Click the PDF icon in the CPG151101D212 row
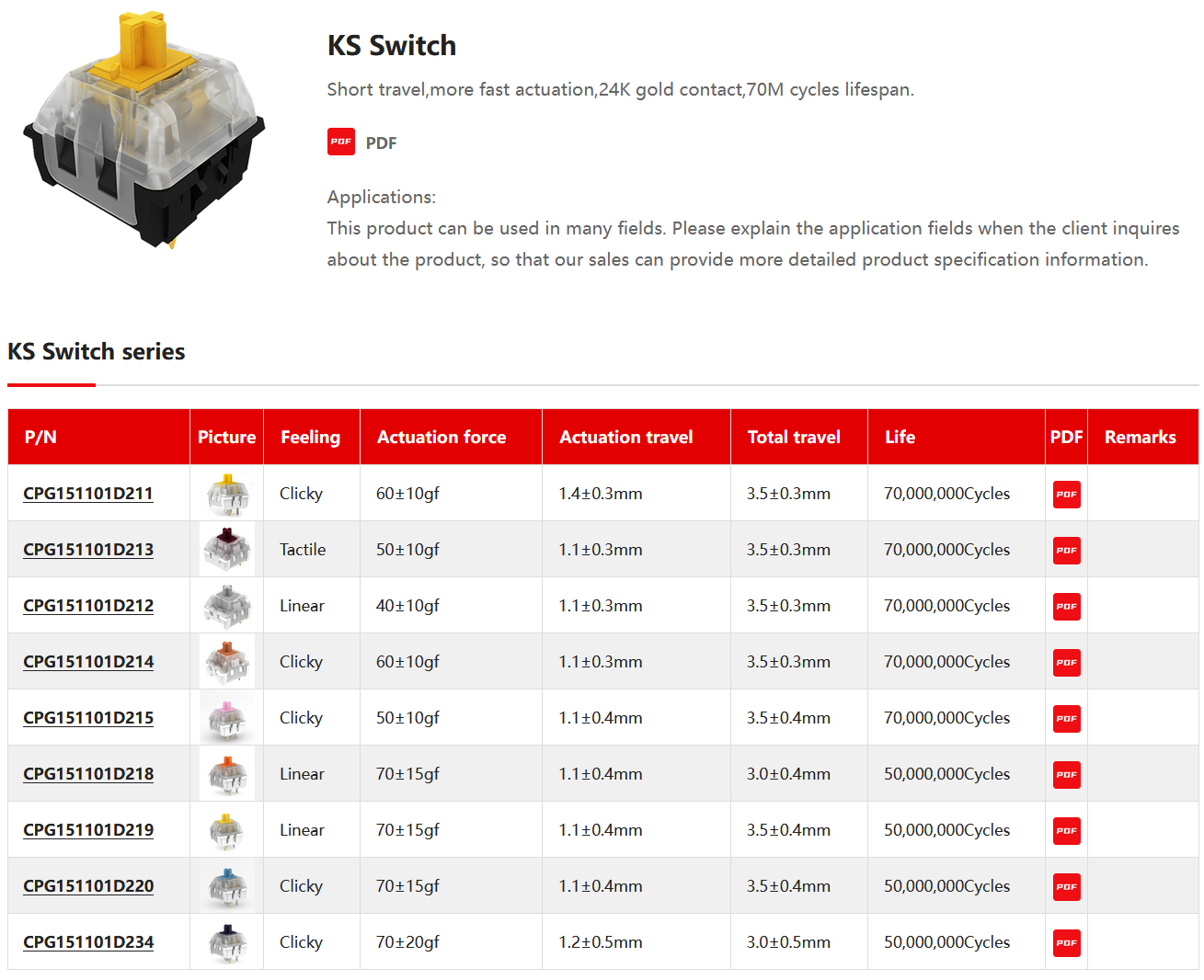 click(1066, 607)
